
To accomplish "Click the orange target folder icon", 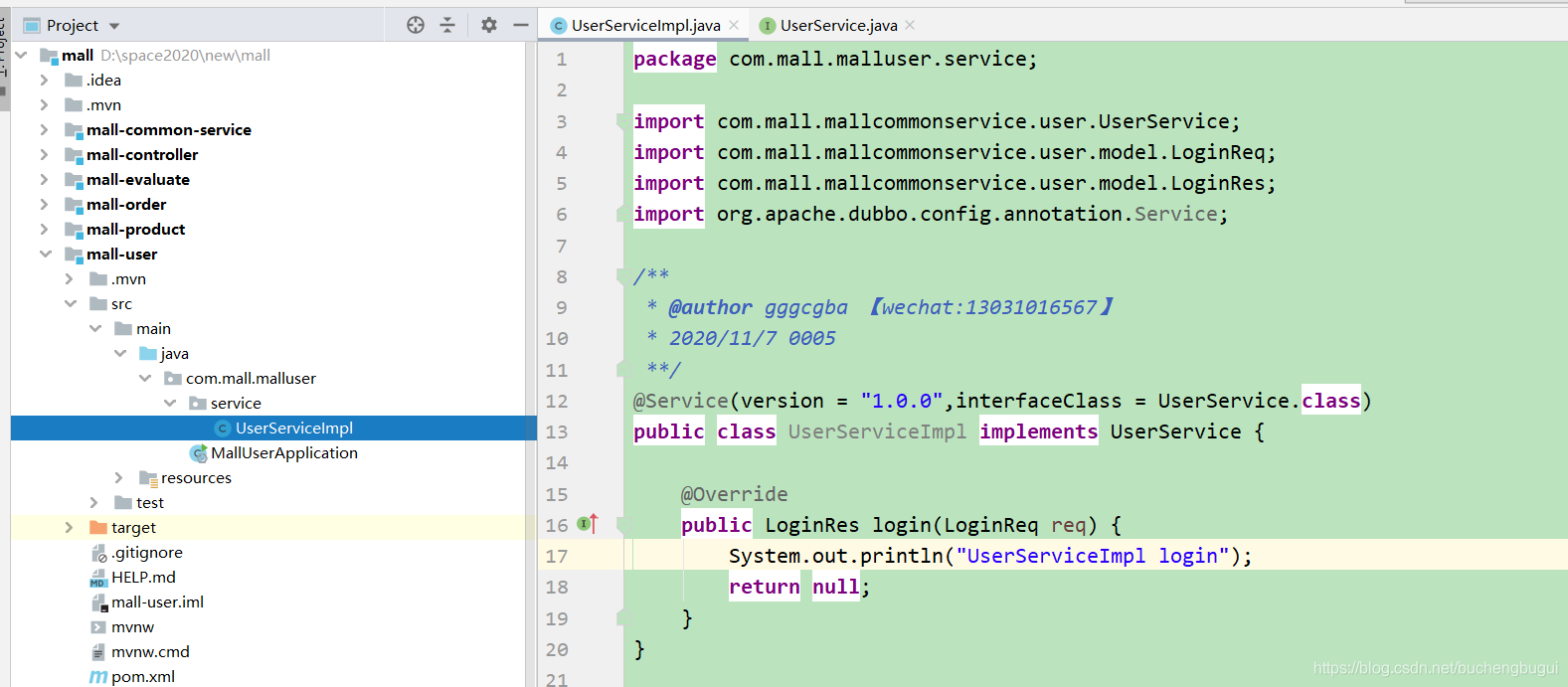I will 98,527.
